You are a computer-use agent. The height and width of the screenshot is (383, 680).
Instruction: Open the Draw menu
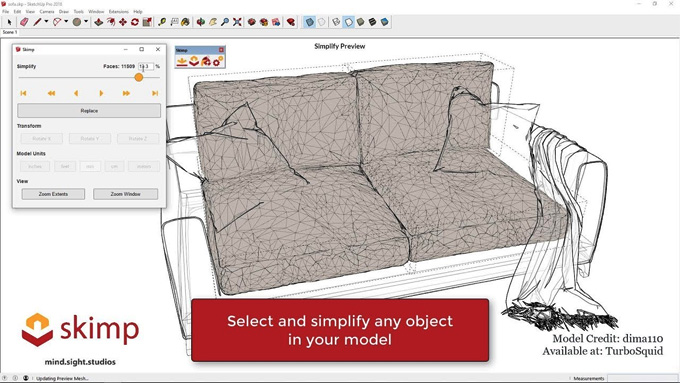(64, 12)
